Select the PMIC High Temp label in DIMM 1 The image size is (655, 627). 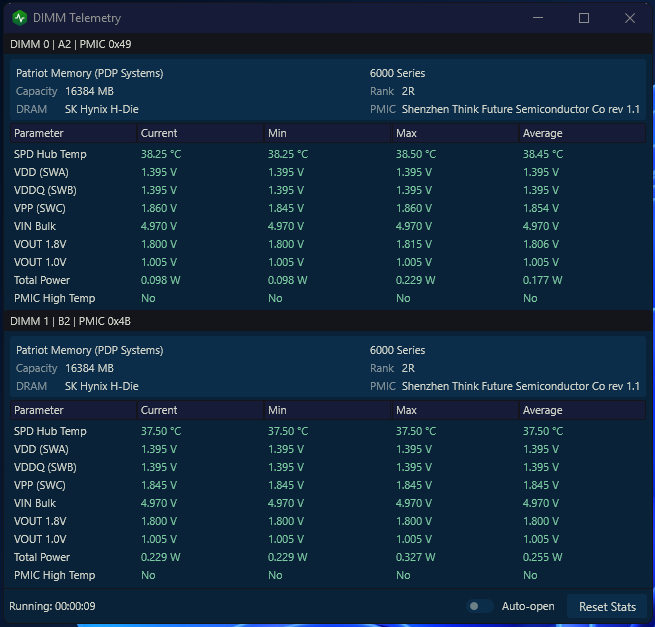pos(54,575)
